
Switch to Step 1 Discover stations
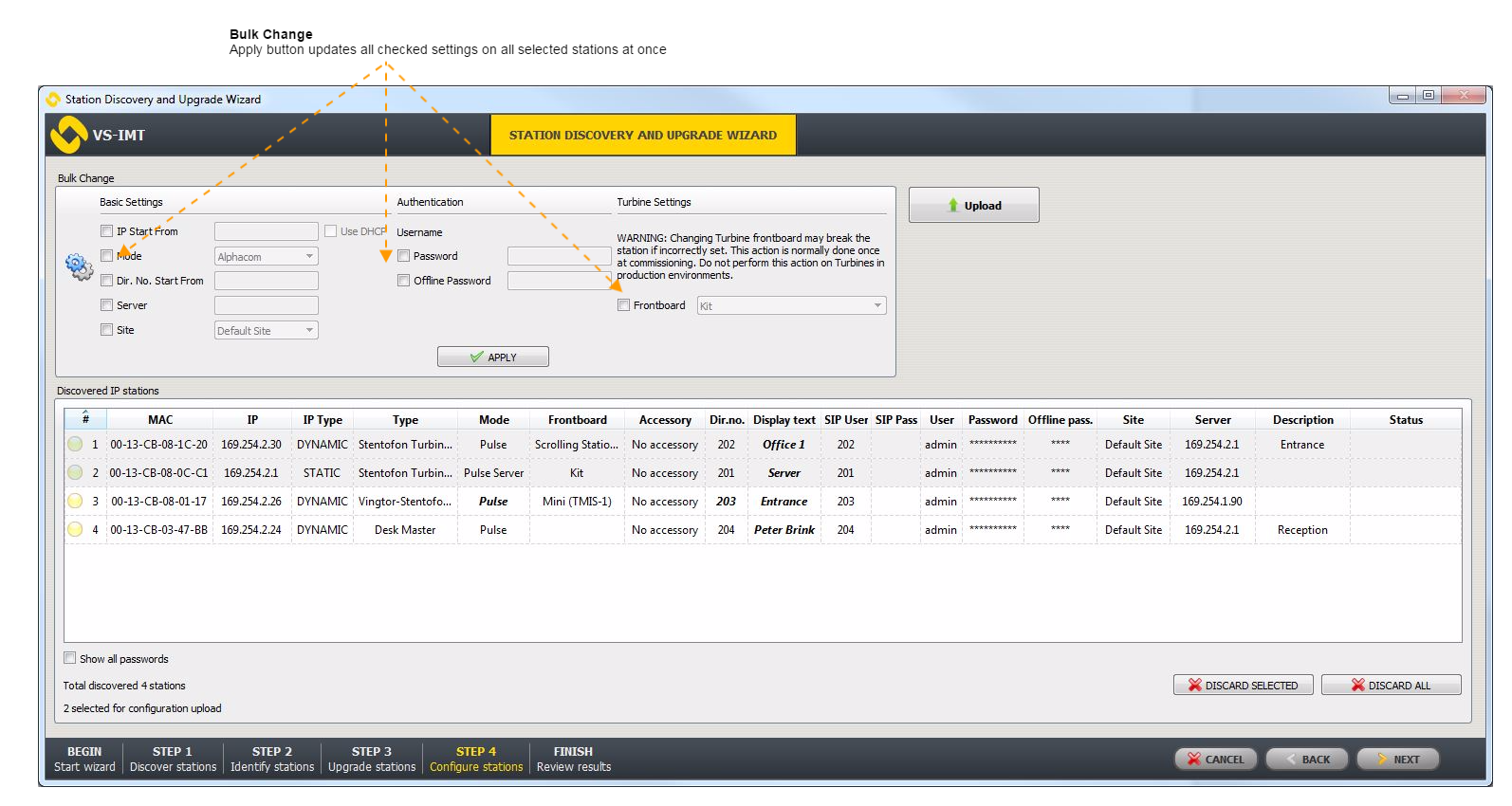(173, 759)
